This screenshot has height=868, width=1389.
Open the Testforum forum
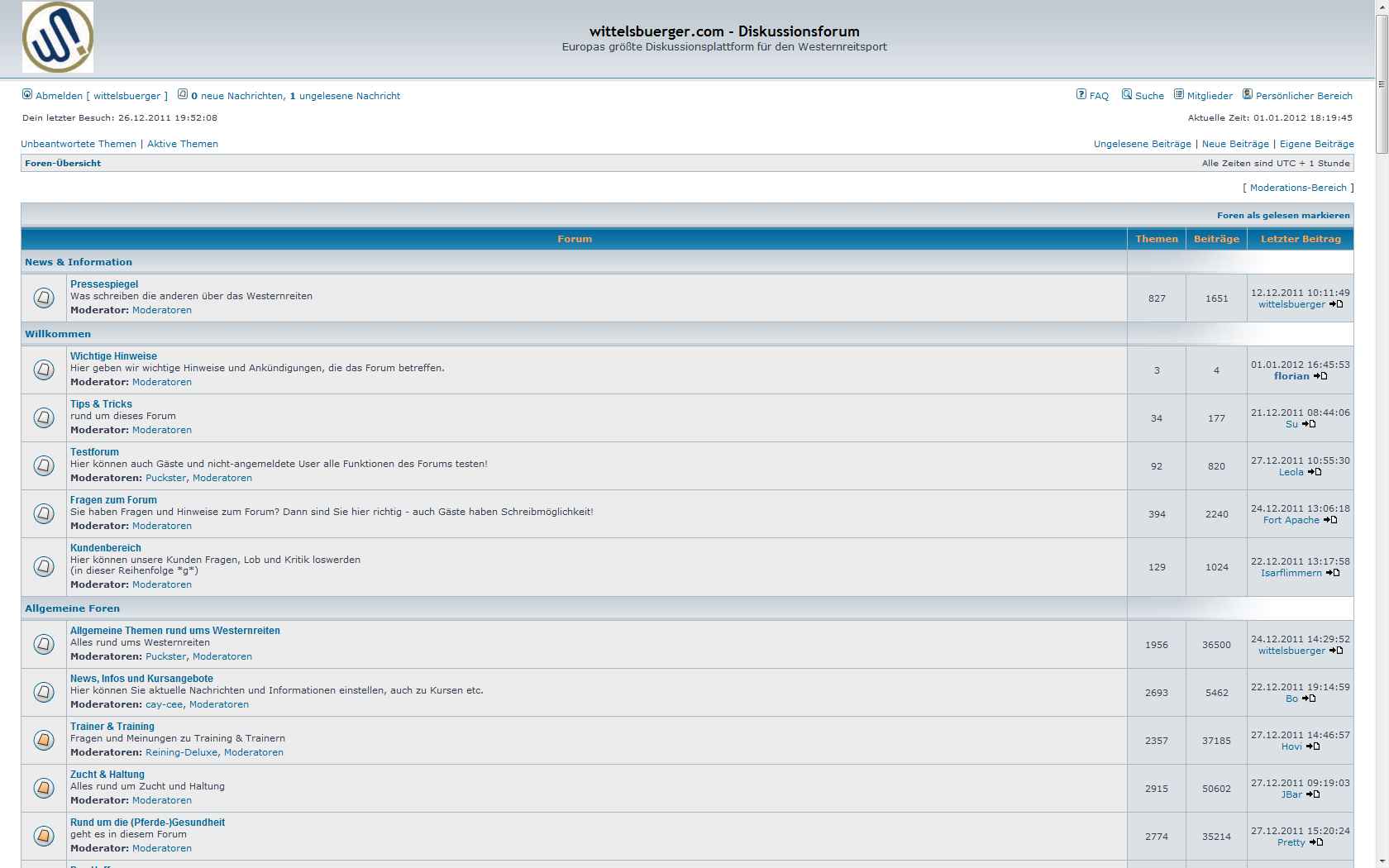(94, 452)
